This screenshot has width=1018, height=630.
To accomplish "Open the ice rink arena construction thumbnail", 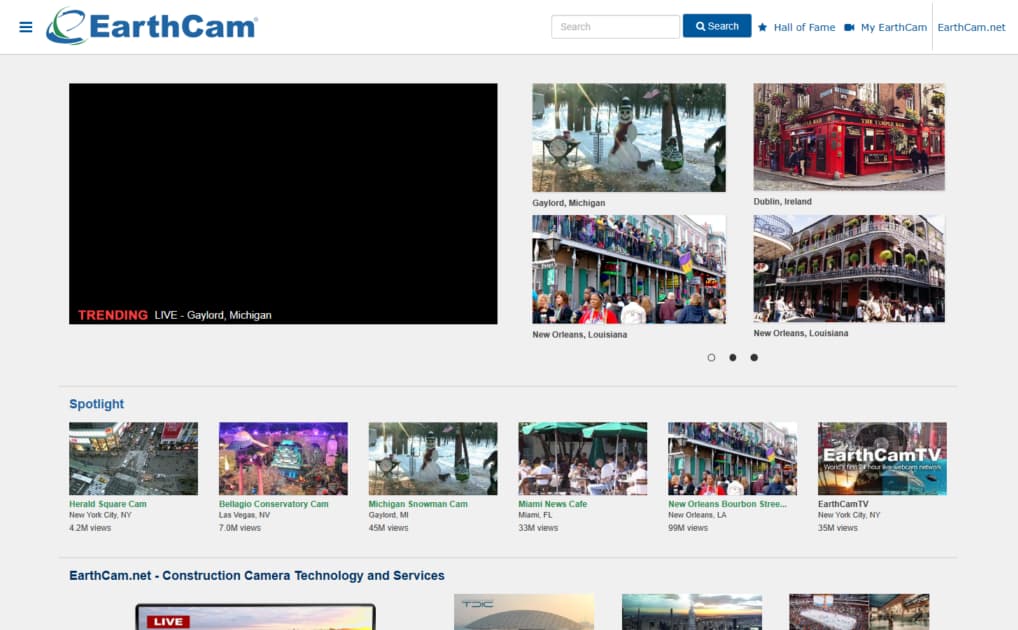I will pyautogui.click(x=859, y=612).
